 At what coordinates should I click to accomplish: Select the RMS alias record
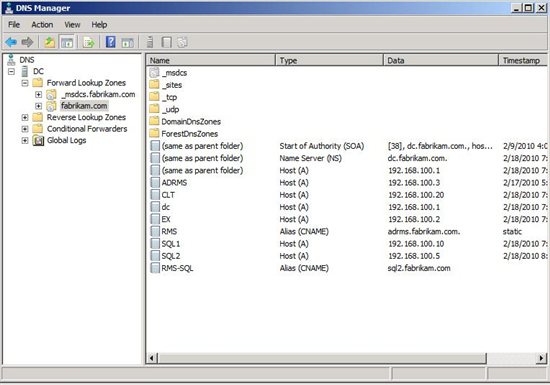point(347,231)
